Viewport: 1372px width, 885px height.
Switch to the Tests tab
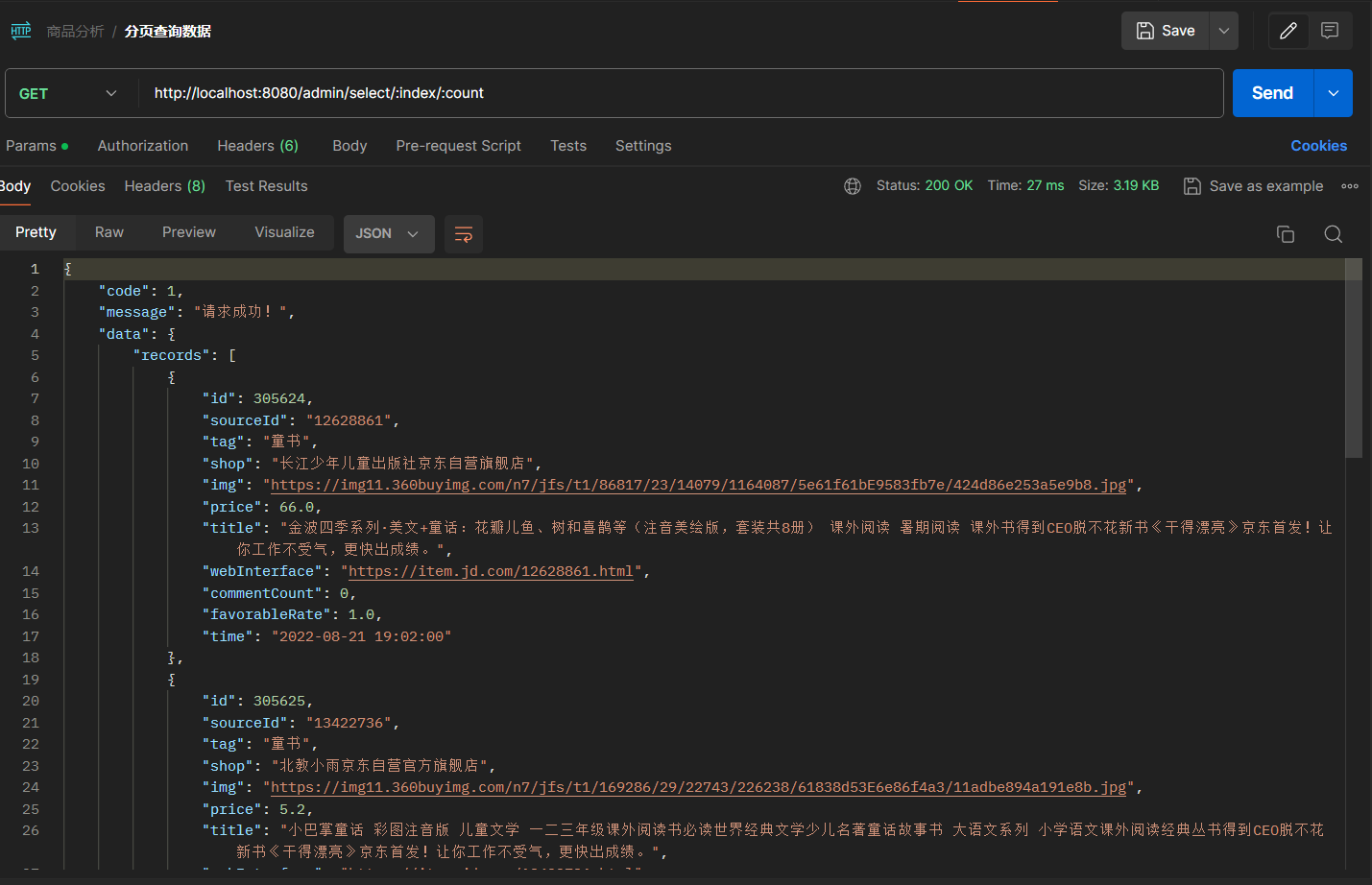tap(568, 146)
